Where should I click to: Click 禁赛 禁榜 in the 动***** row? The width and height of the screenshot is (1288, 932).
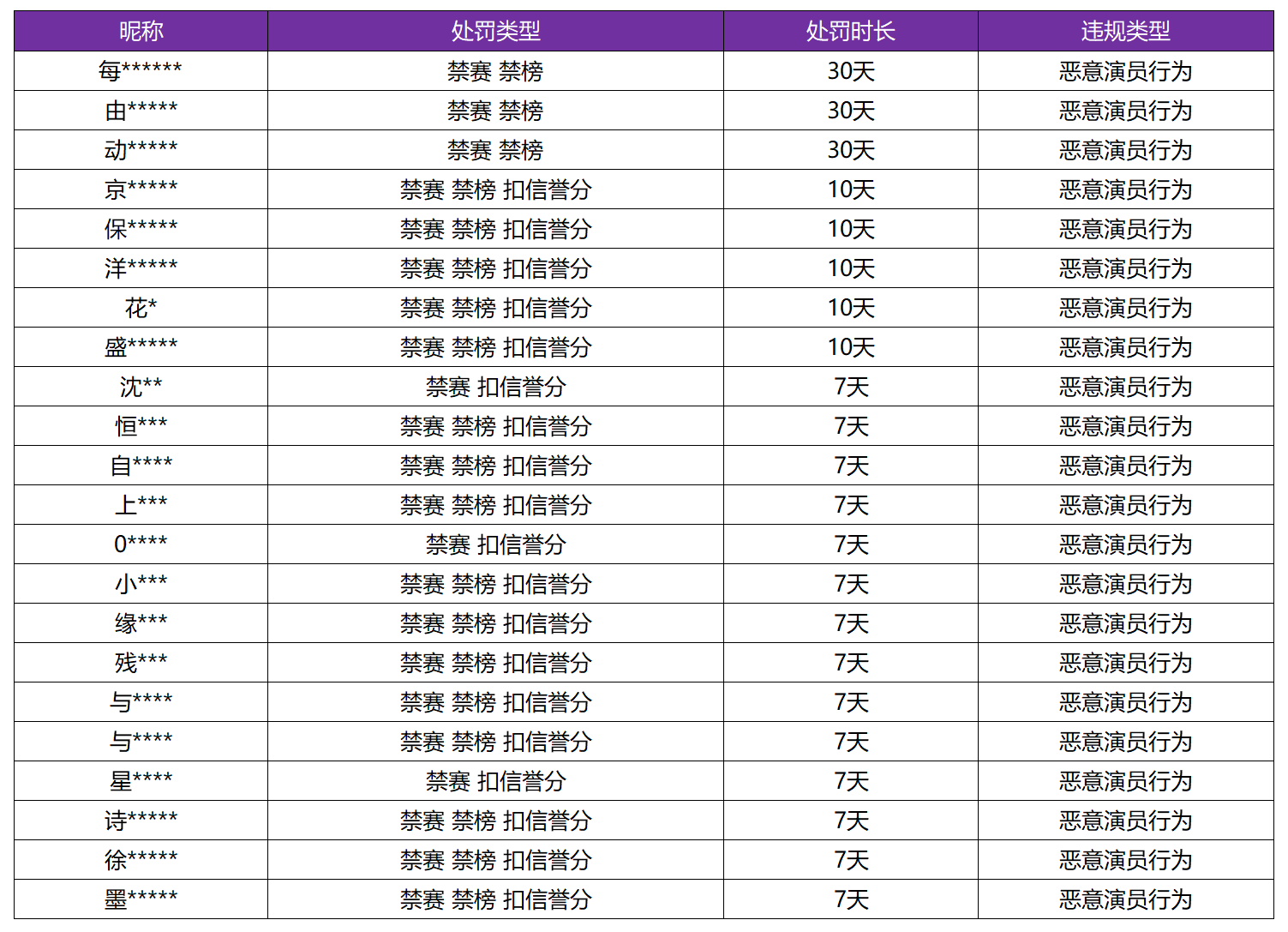pos(495,150)
